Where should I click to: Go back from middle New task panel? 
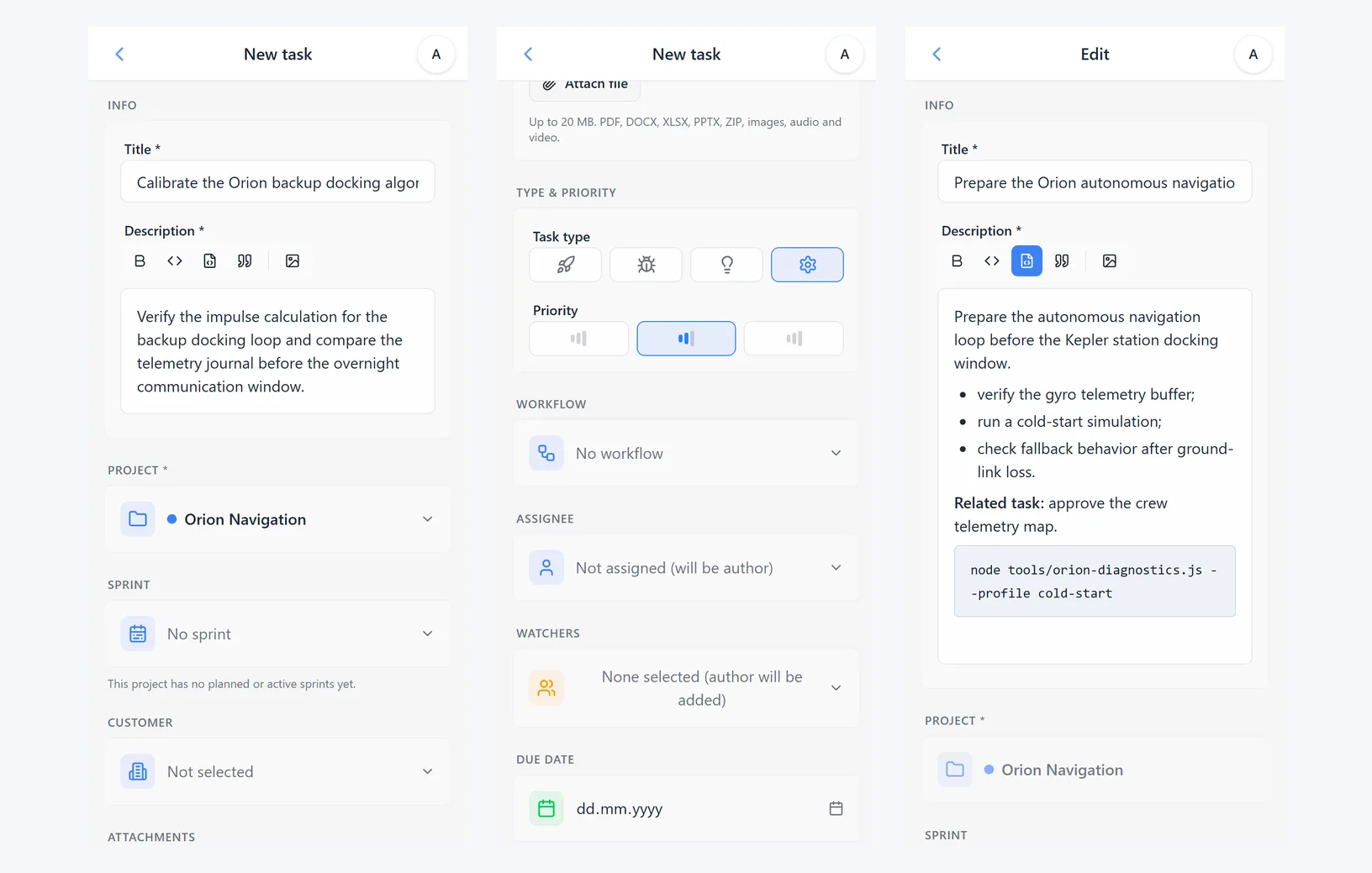tap(528, 55)
